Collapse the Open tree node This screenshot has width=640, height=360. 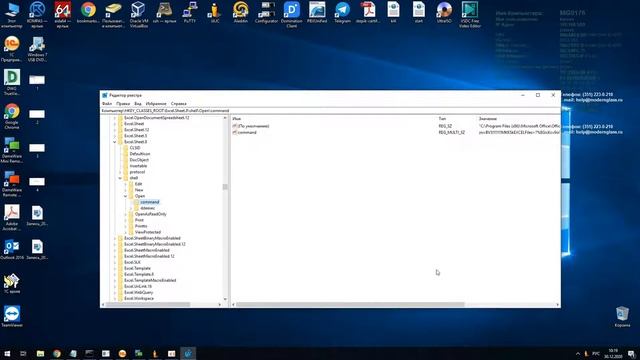pyautogui.click(x=125, y=196)
